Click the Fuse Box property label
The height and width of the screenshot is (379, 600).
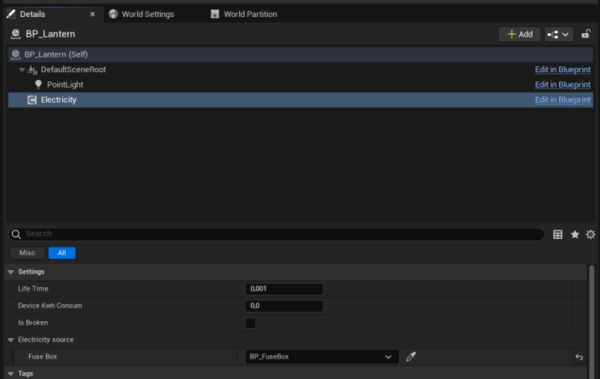pos(42,356)
